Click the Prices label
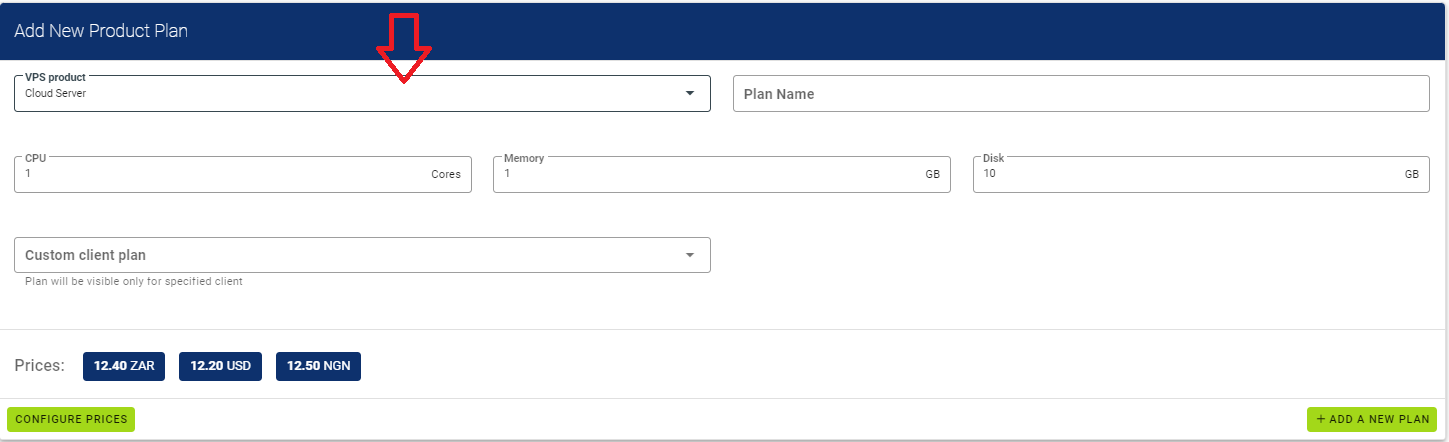This screenshot has width=1449, height=442. 40,366
